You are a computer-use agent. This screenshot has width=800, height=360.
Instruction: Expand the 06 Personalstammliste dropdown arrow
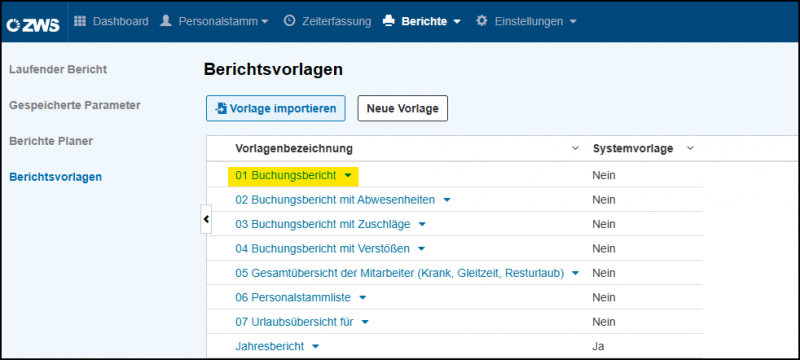(x=363, y=297)
